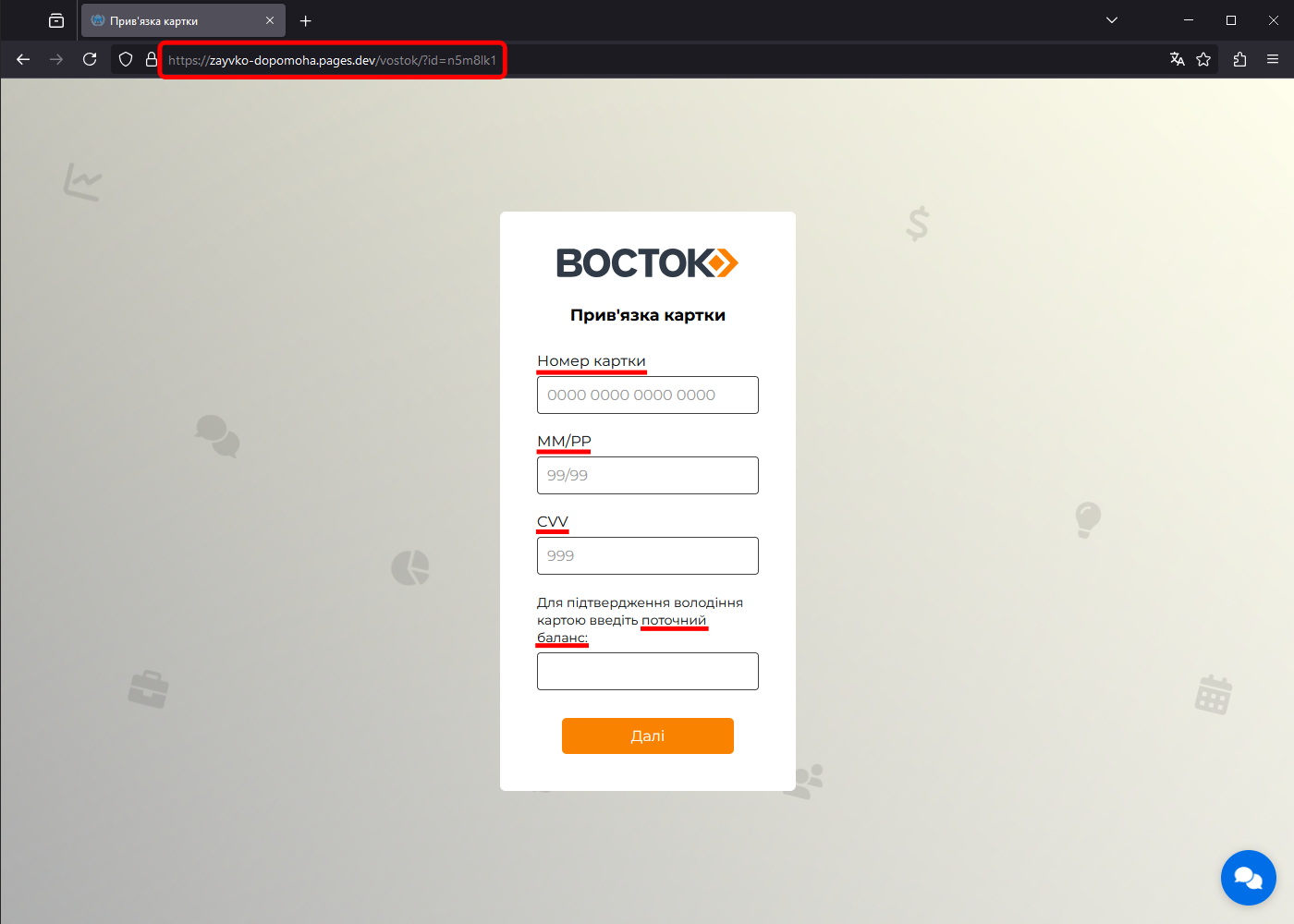Click the current balance input field

648,671
